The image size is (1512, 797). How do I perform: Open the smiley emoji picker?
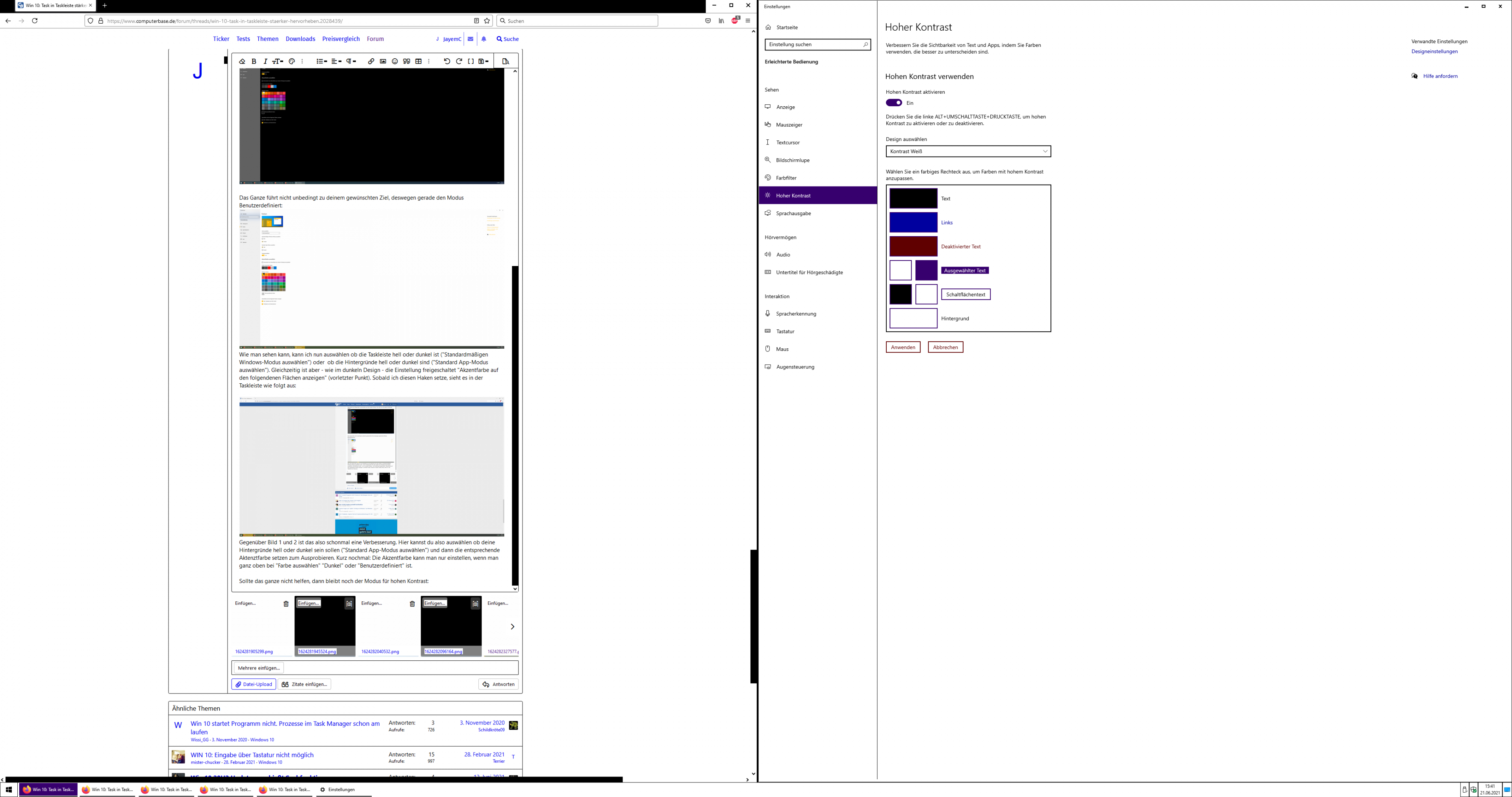(x=395, y=61)
